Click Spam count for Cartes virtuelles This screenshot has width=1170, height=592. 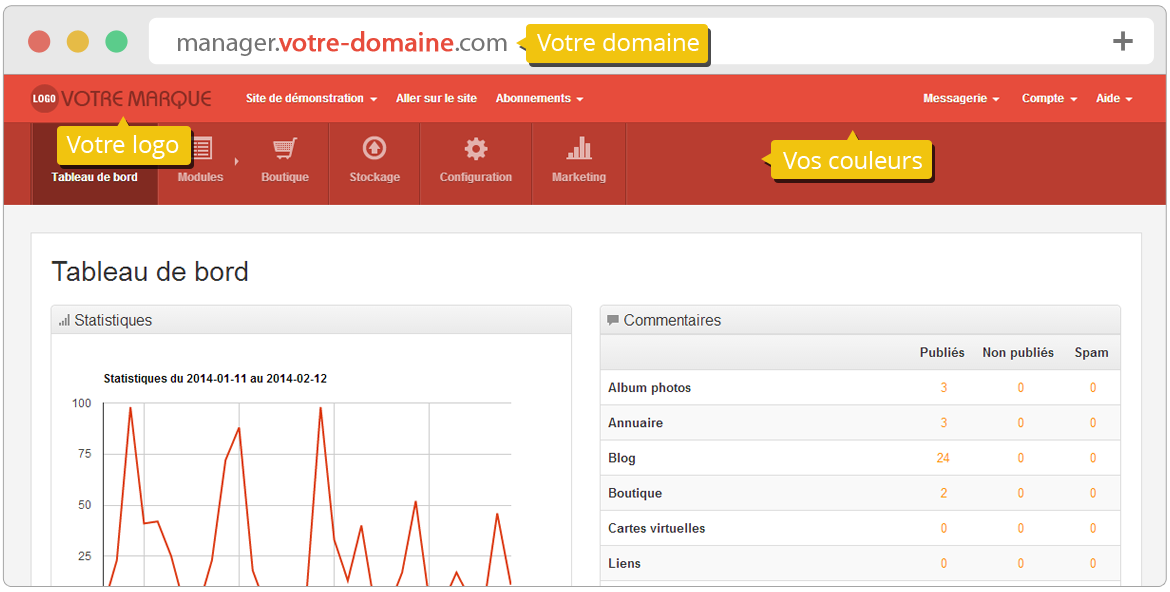point(1092,528)
